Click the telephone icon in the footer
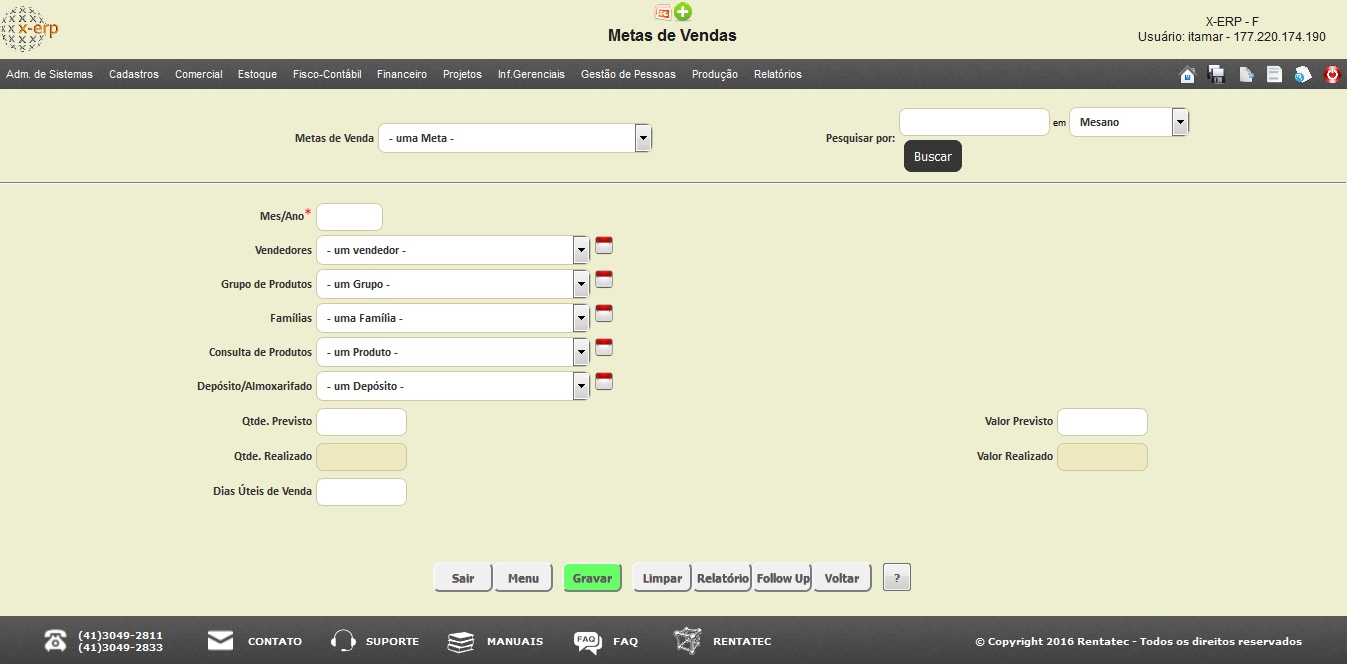Viewport: 1347px width, 664px height. (55, 641)
